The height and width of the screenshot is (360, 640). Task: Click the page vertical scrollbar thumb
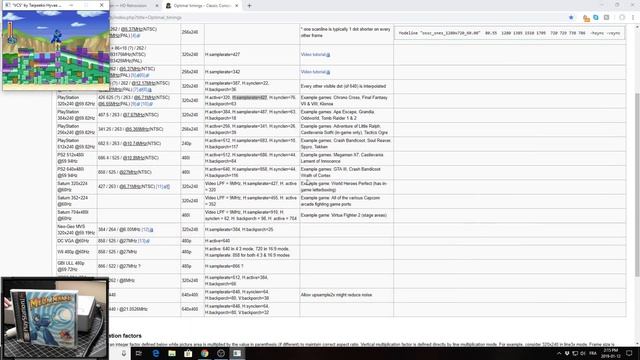pos(637,184)
